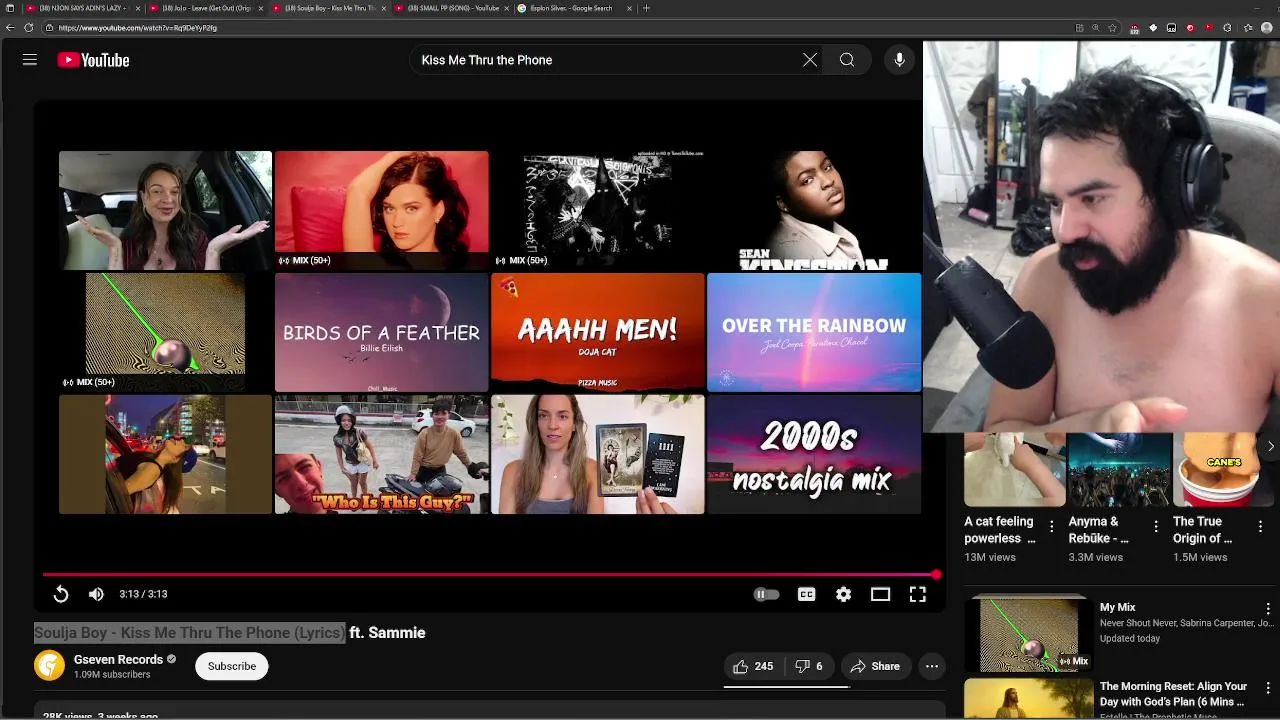Open the My Mix sidebar thumbnail
1280x720 pixels.
point(1028,634)
